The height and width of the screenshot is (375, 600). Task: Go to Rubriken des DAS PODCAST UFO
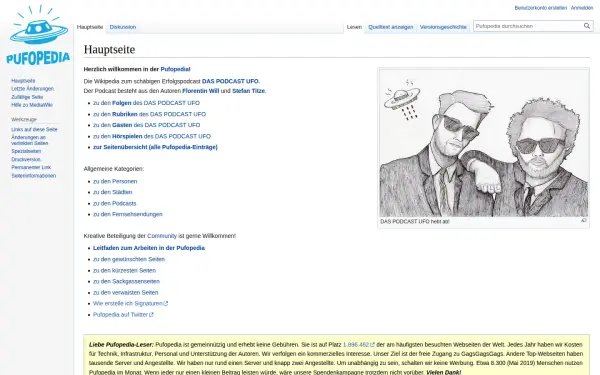pyautogui.click(x=149, y=114)
